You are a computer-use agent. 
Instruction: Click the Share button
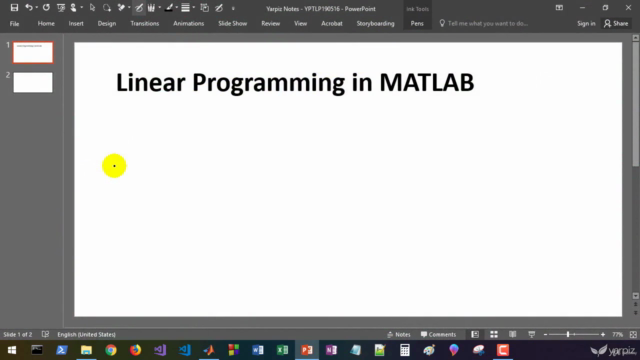click(x=616, y=24)
